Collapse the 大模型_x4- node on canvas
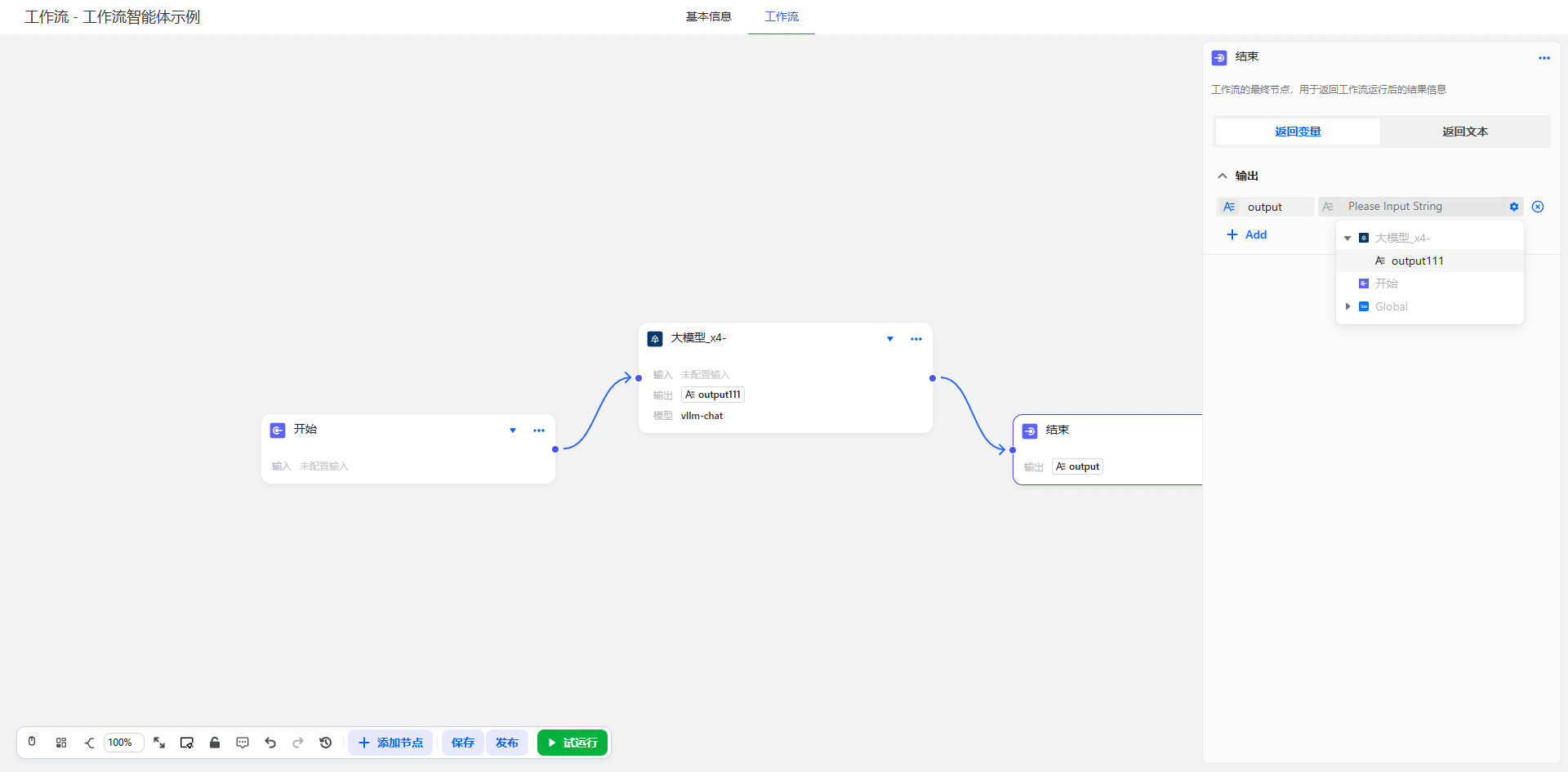Image resolution: width=1568 pixels, height=772 pixels. pyautogui.click(x=890, y=339)
